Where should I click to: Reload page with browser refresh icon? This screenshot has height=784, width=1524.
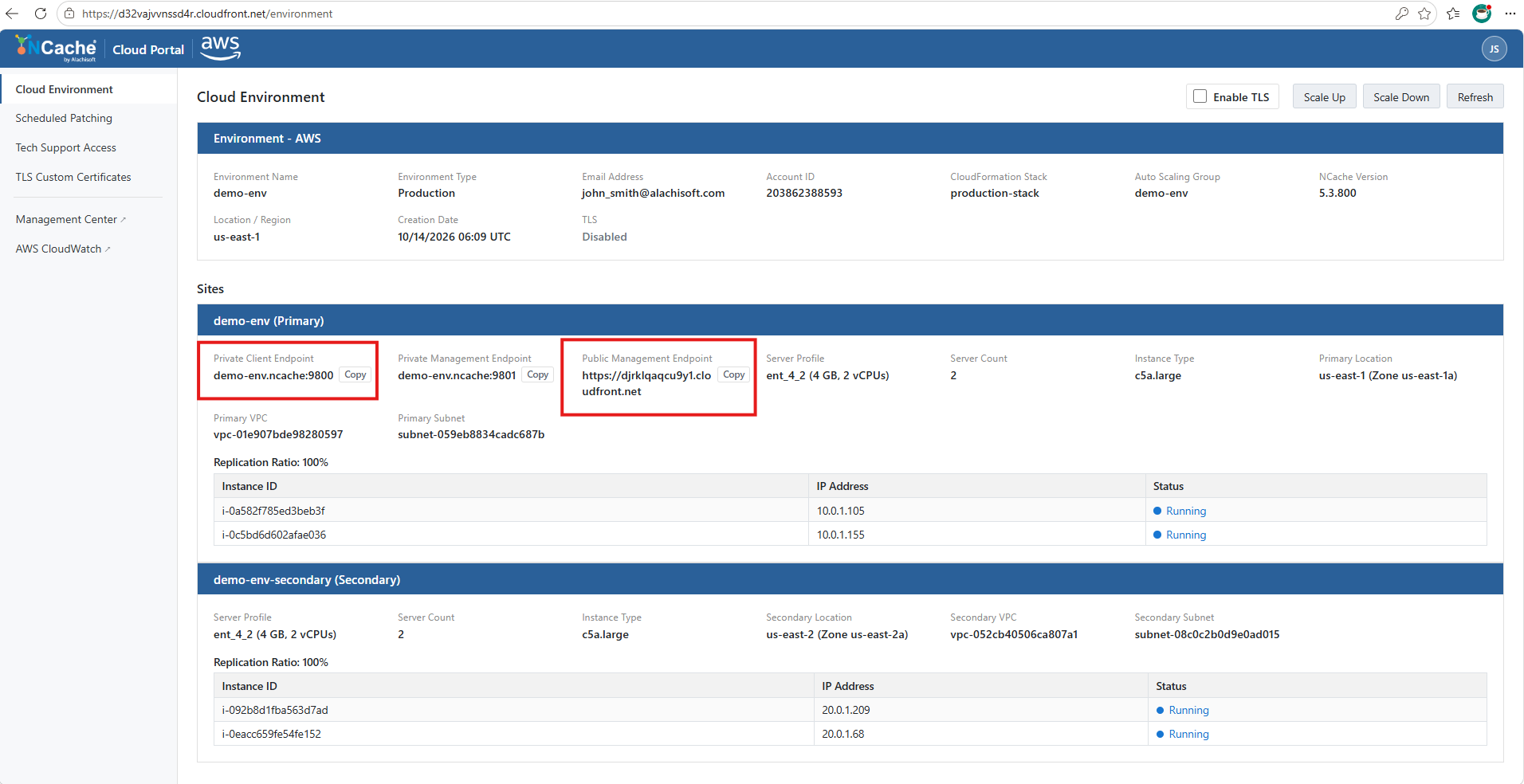41,14
